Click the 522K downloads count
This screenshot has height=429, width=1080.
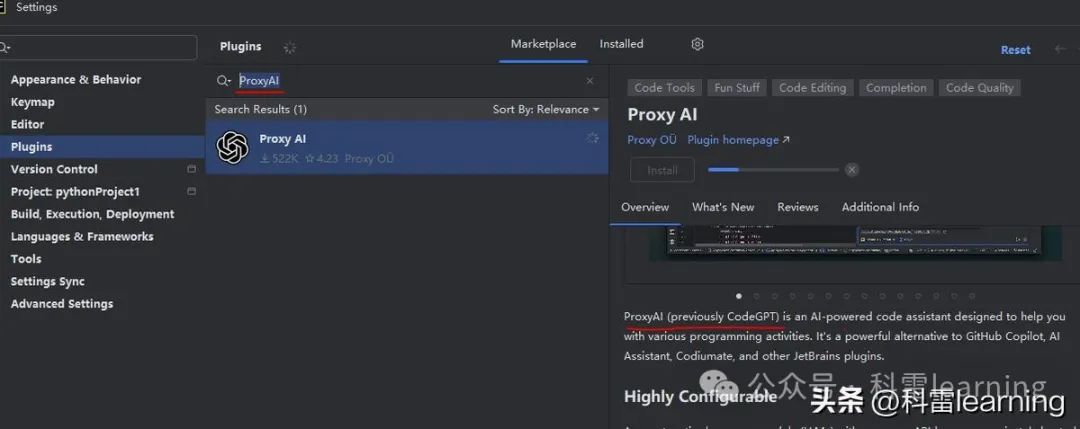click(x=279, y=158)
